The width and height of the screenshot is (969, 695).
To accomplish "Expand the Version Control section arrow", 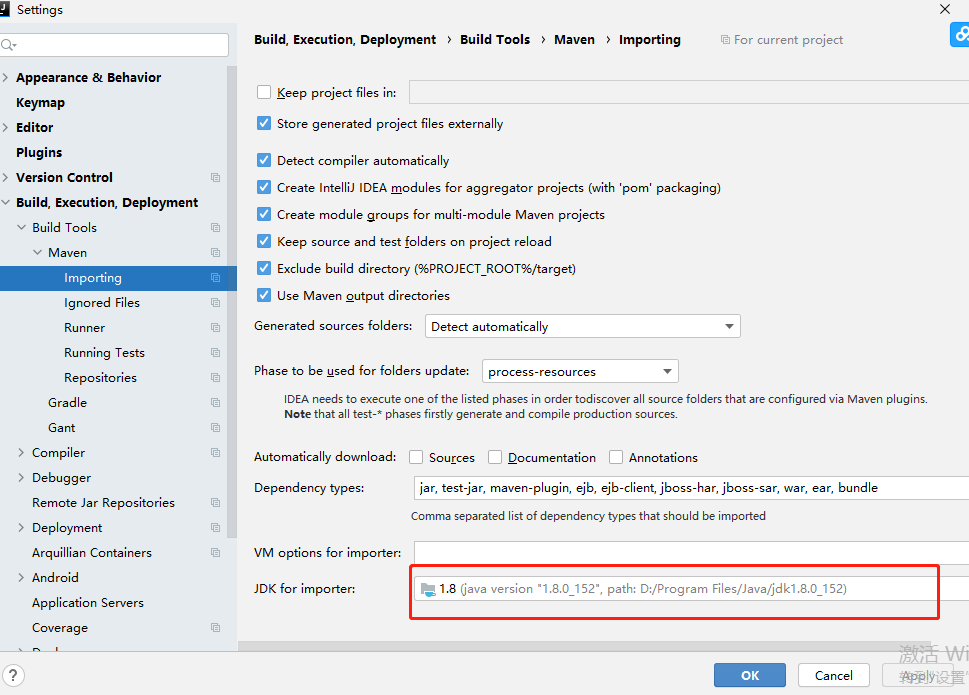I will (6, 177).
